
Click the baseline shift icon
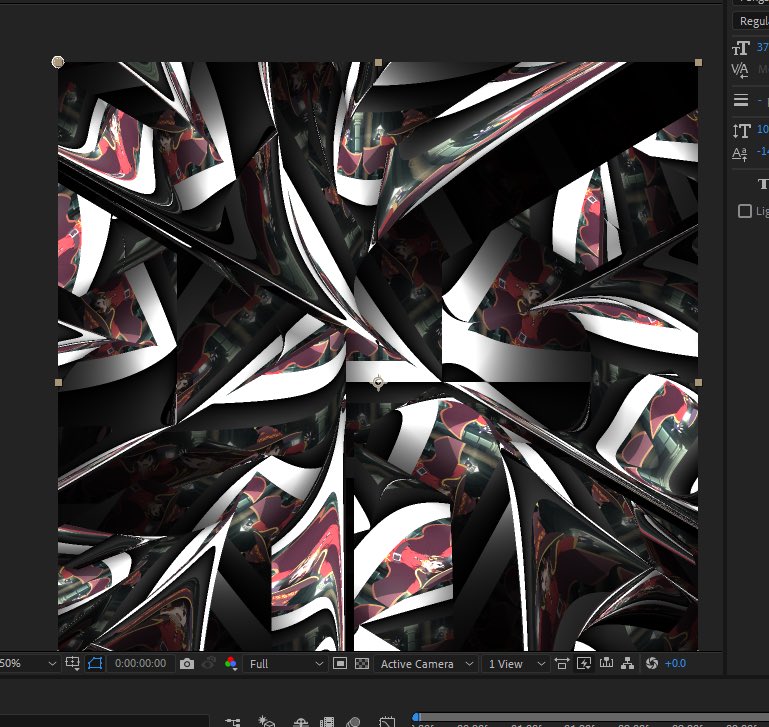[x=740, y=154]
